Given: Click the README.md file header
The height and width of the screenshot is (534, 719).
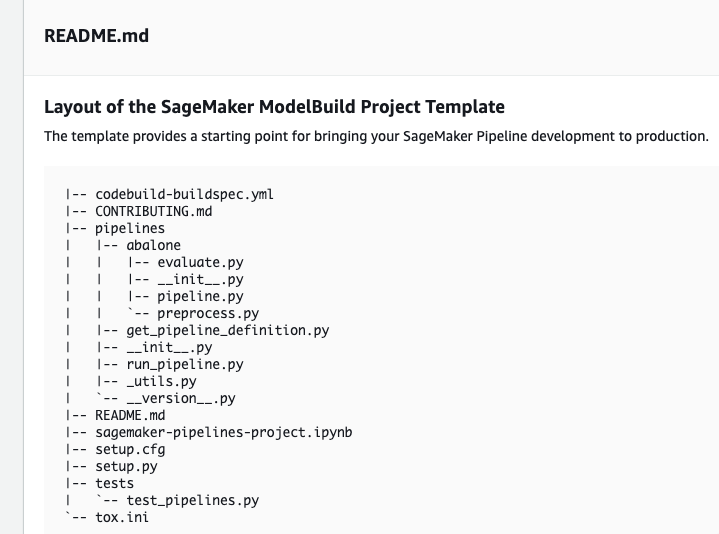Looking at the screenshot, I should (x=96, y=36).
